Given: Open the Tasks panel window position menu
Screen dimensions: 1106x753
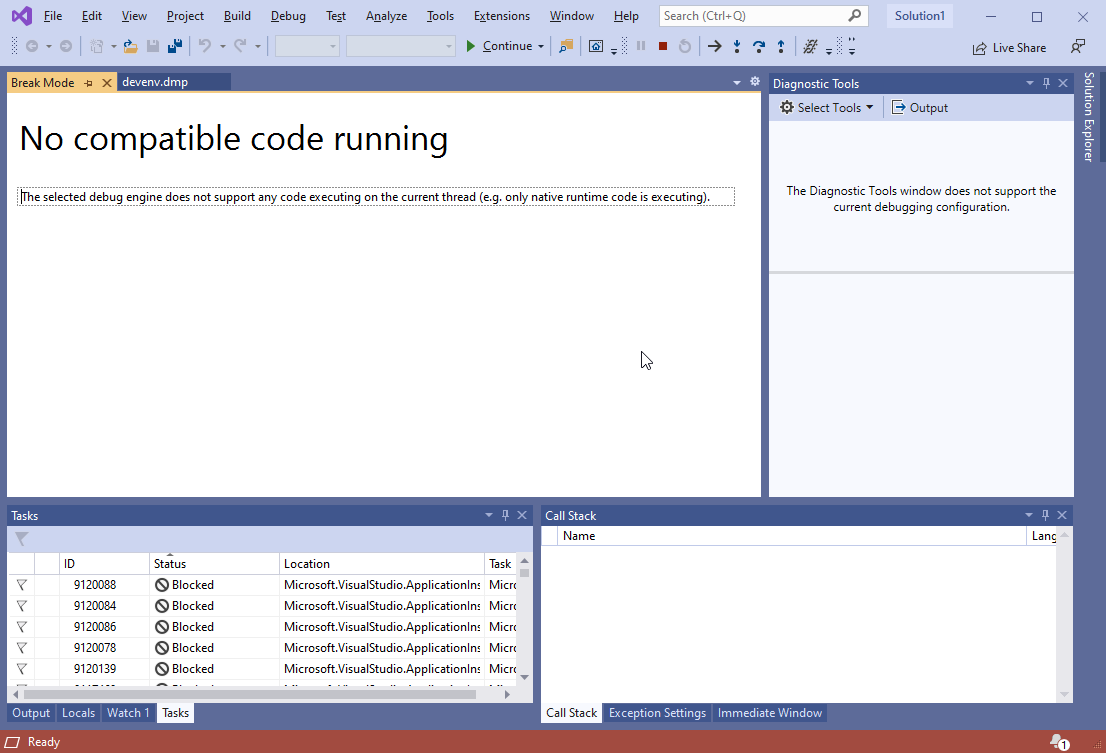Looking at the screenshot, I should click(x=489, y=515).
